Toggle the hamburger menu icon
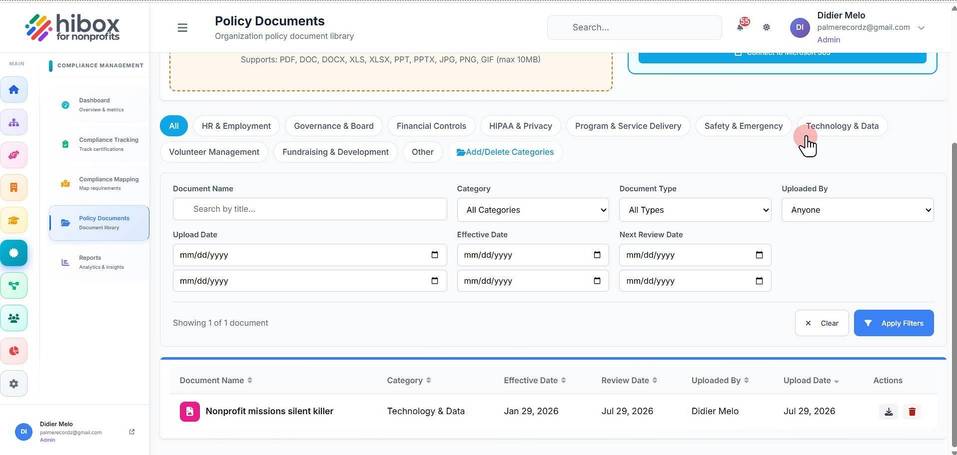The width and height of the screenshot is (957, 455). [x=182, y=27]
